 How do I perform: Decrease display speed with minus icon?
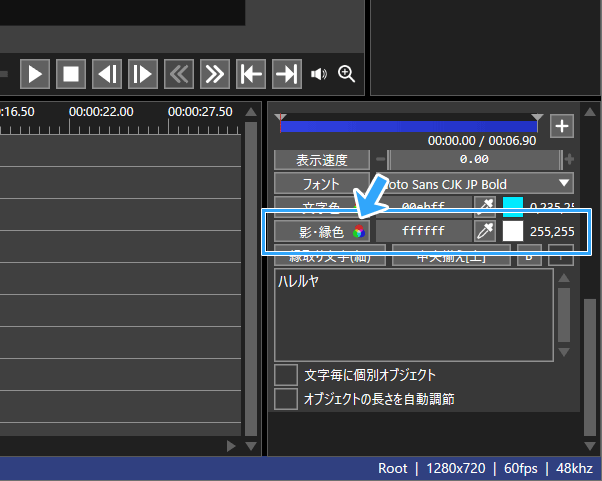[x=380, y=159]
